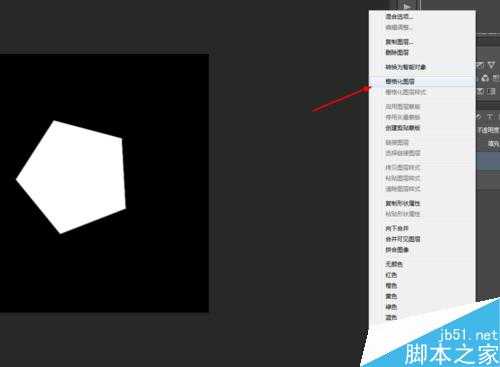Click 拼合图像 (Flatten Image) entry

[x=397, y=250]
